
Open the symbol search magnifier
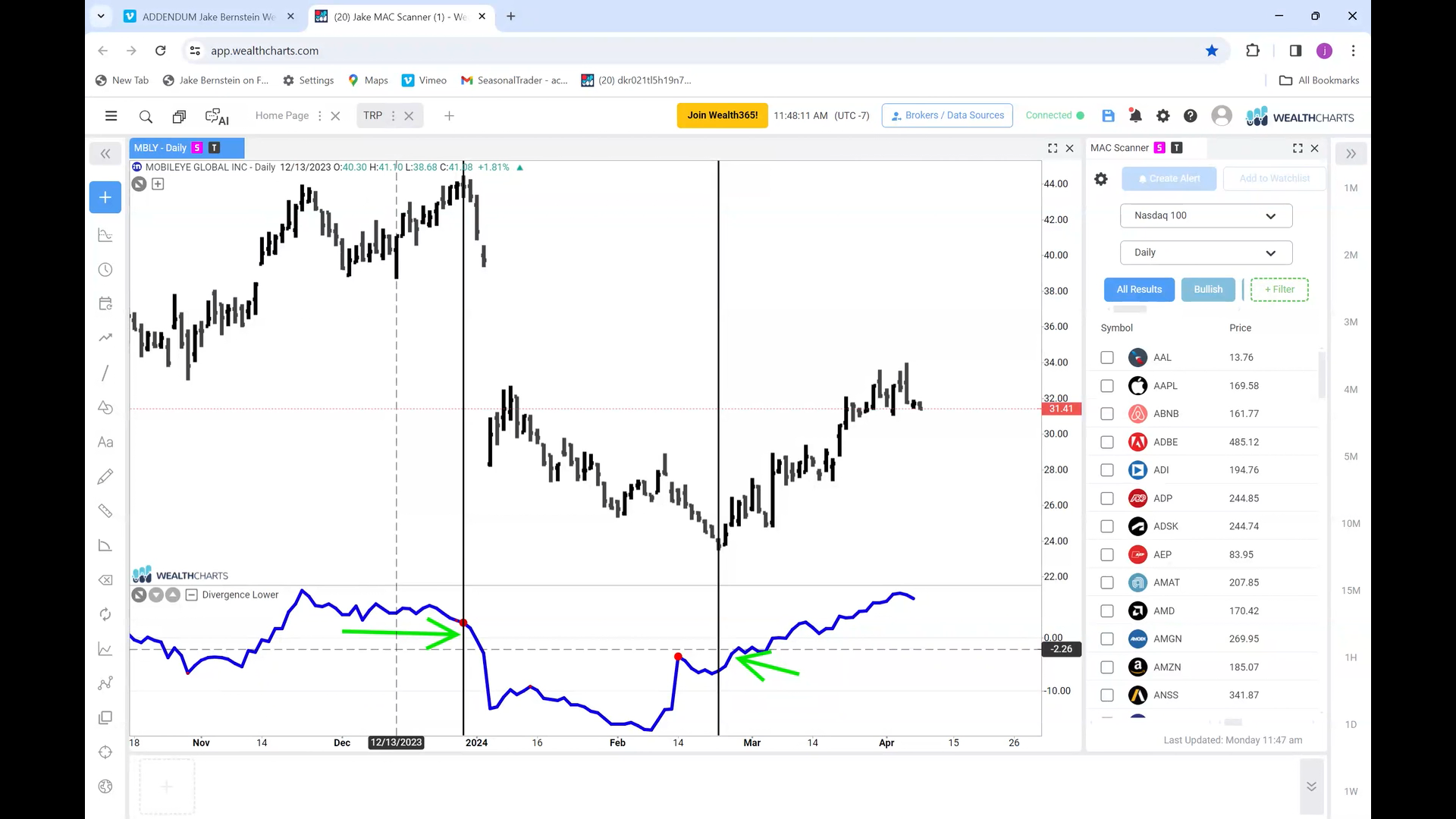pyautogui.click(x=146, y=116)
